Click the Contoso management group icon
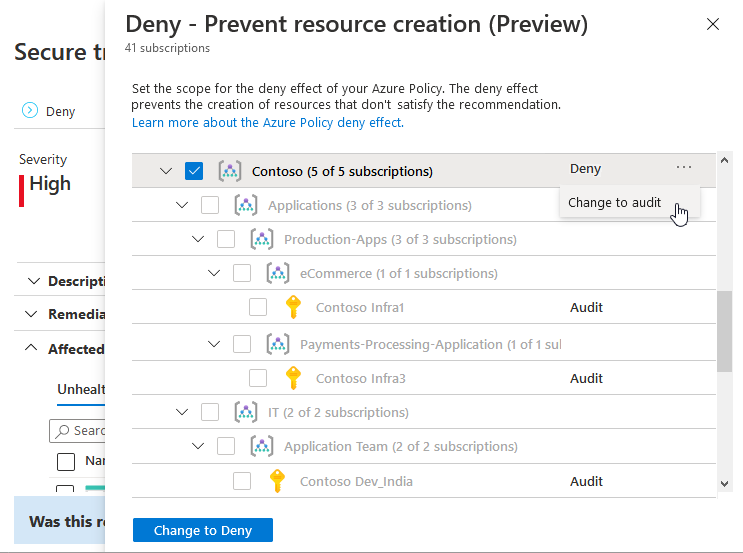Viewport: 743px width, 553px height. pos(229,171)
